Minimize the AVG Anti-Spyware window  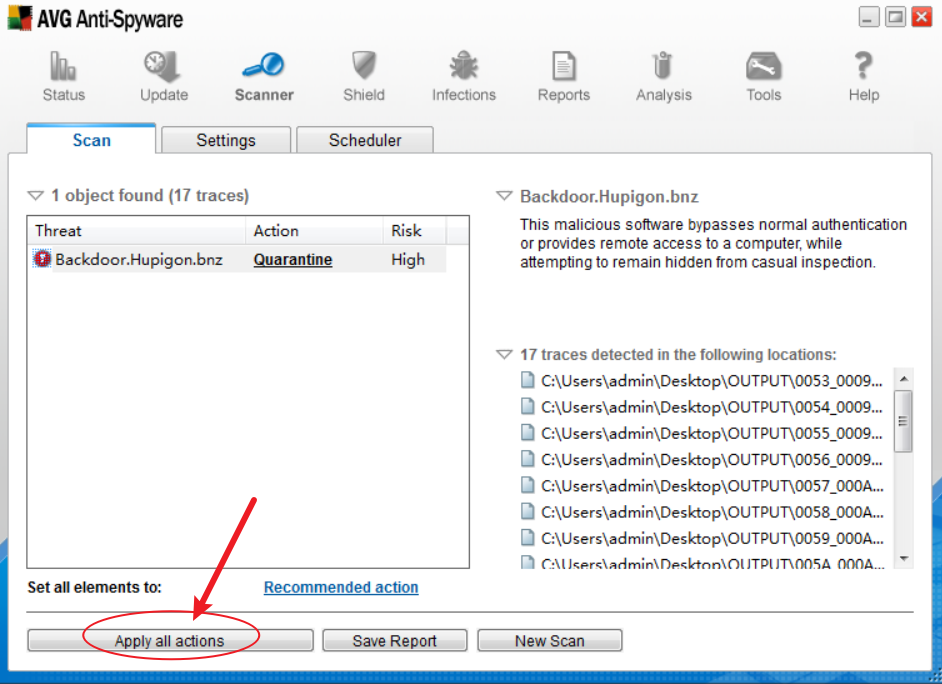point(869,17)
